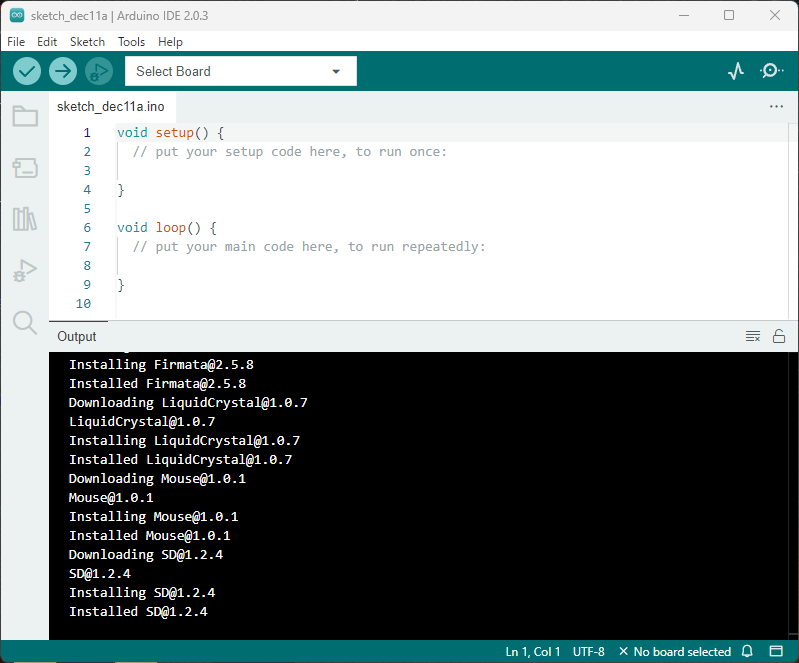Open the Sketchbook folder panel
The height and width of the screenshot is (663, 799).
point(25,117)
